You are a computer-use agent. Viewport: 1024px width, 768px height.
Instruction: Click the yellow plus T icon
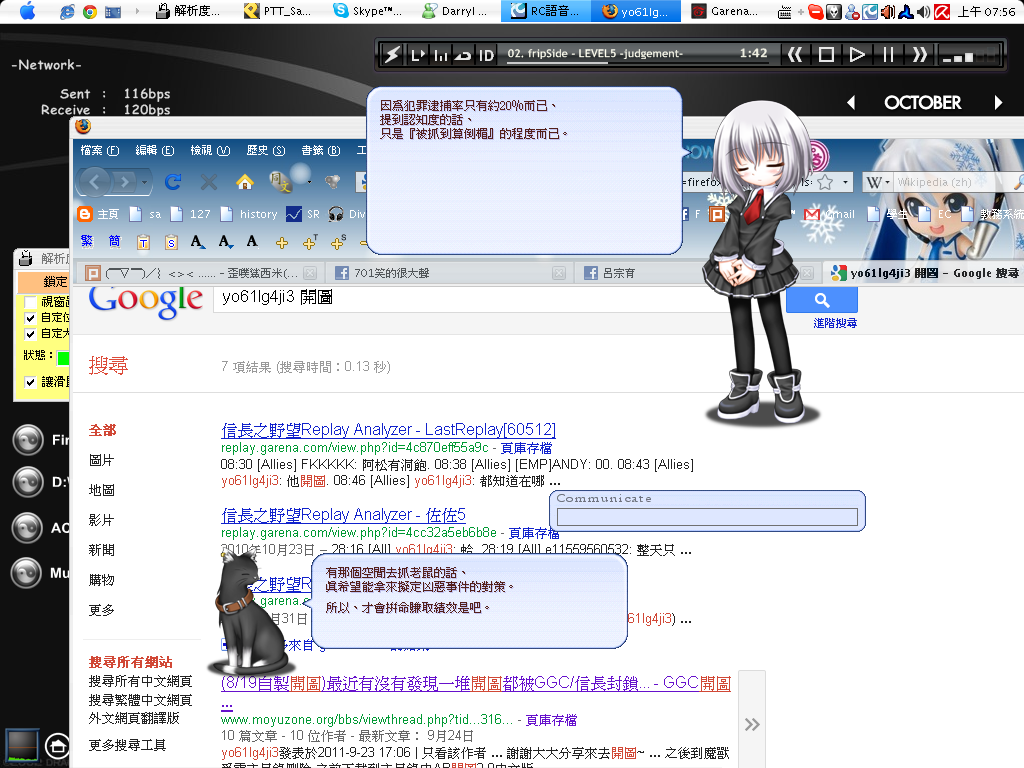[310, 242]
